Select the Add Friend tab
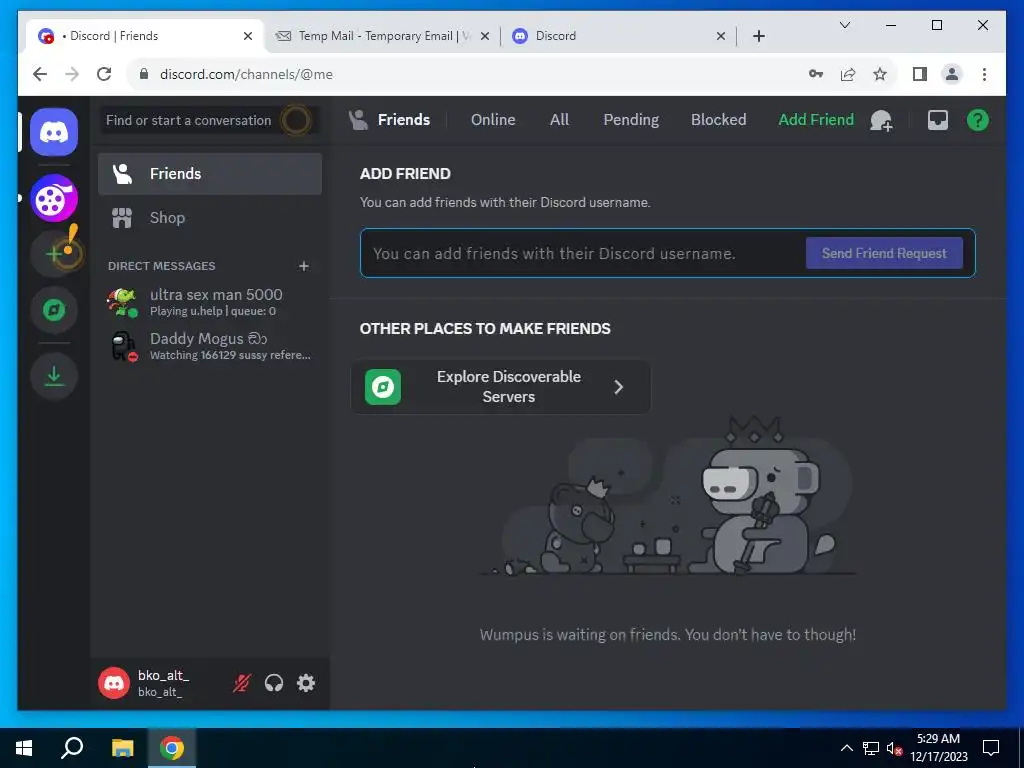Image resolution: width=1024 pixels, height=768 pixels. 816,120
